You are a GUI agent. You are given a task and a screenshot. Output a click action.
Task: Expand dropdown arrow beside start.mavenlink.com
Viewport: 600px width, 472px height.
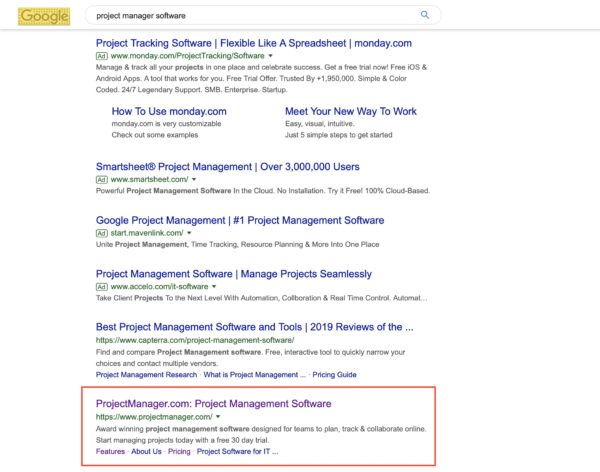click(x=189, y=233)
